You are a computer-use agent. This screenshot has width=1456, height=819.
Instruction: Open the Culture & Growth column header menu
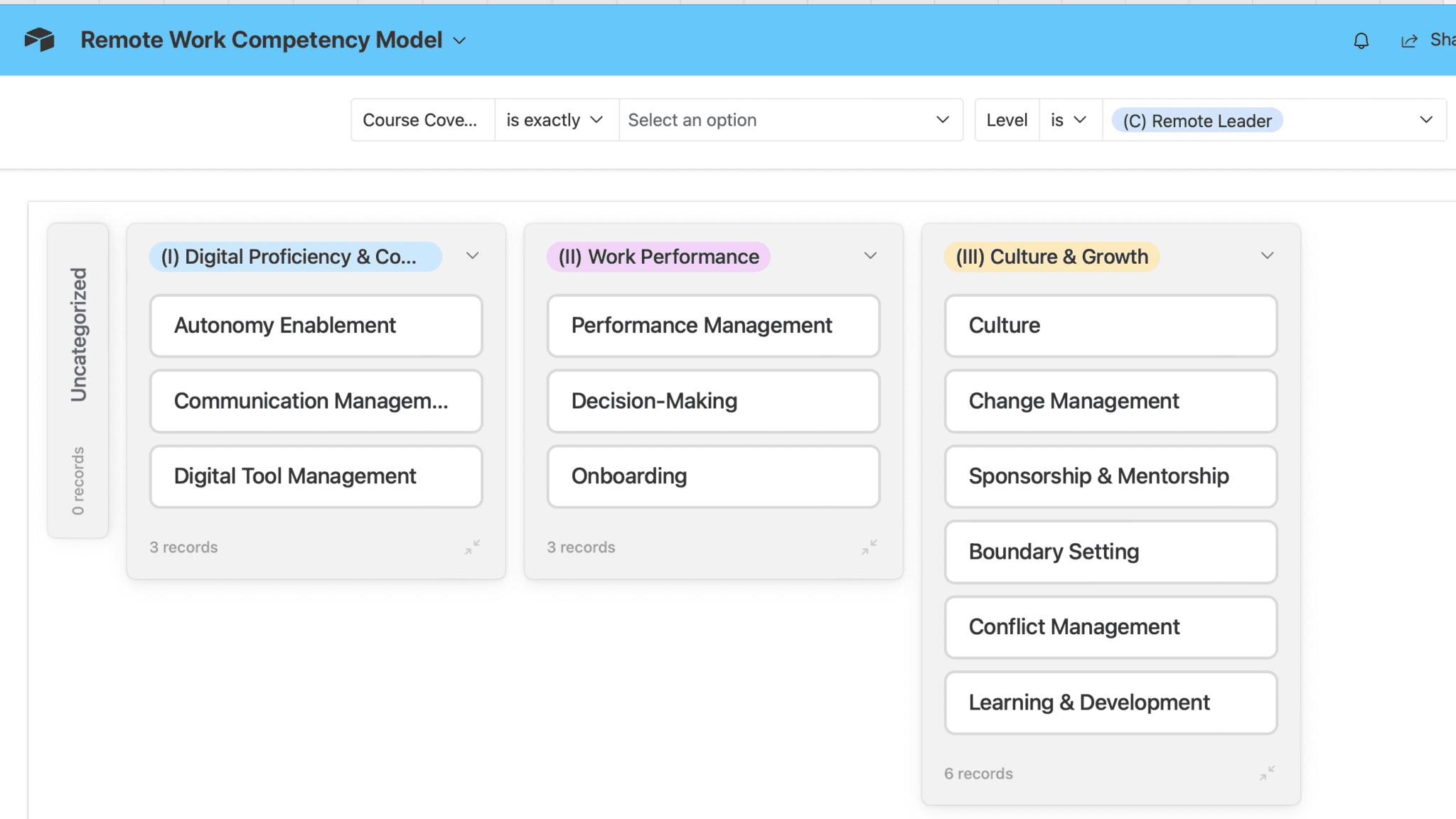[1268, 255]
